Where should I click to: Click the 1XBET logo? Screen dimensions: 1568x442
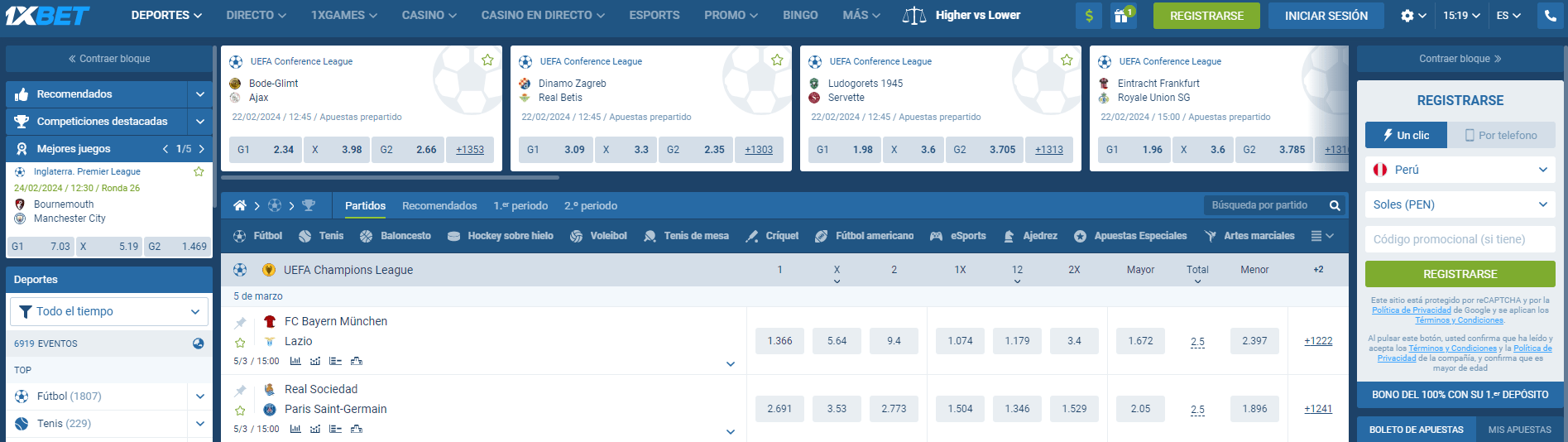47,15
